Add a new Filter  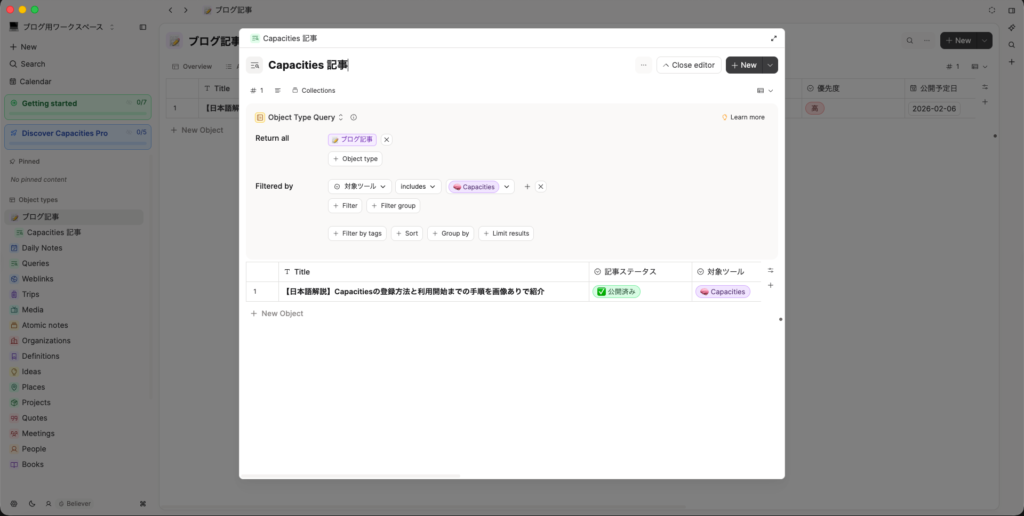point(345,206)
